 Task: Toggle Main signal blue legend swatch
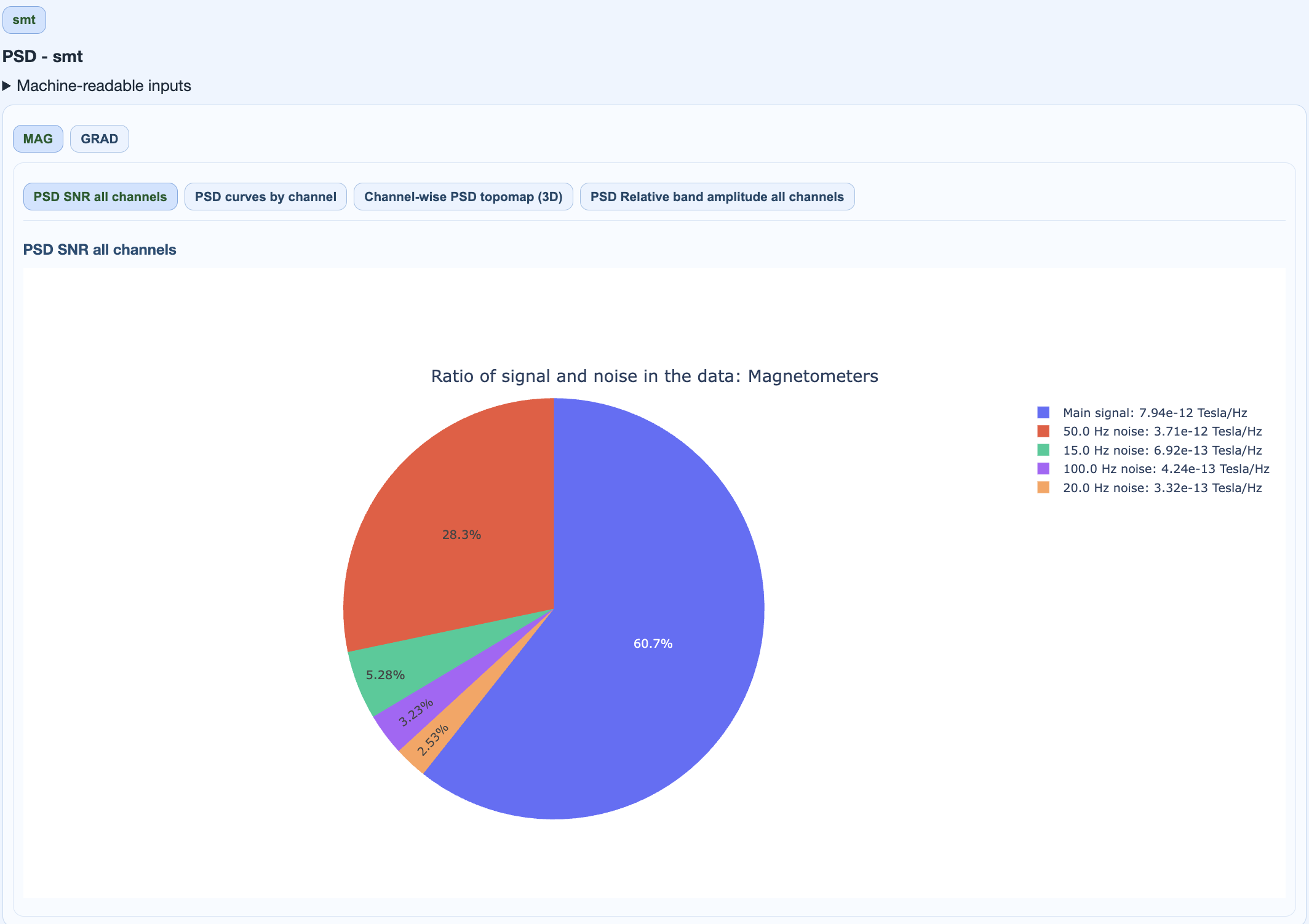tap(1043, 413)
